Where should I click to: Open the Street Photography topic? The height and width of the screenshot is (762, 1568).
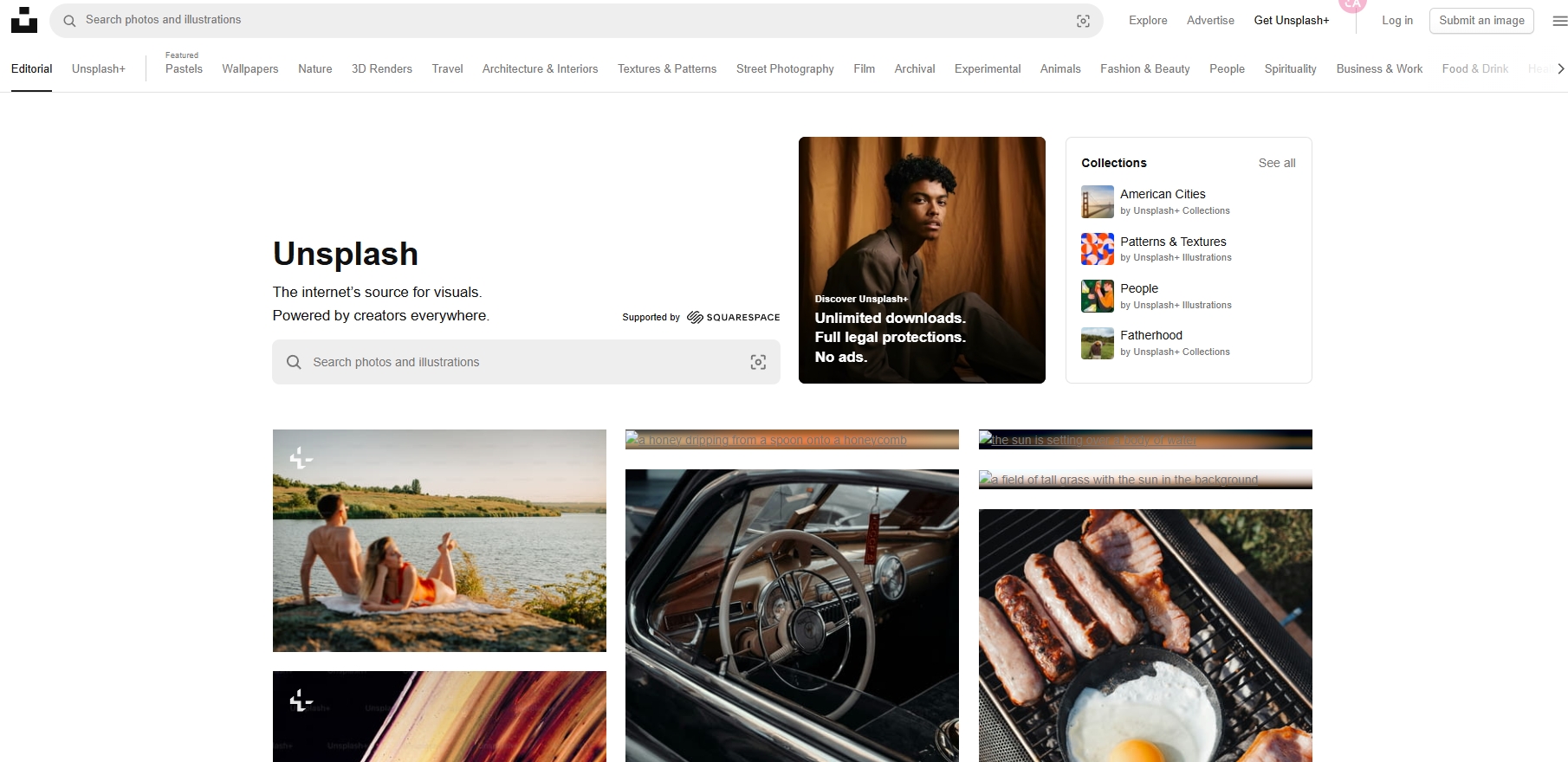point(785,69)
